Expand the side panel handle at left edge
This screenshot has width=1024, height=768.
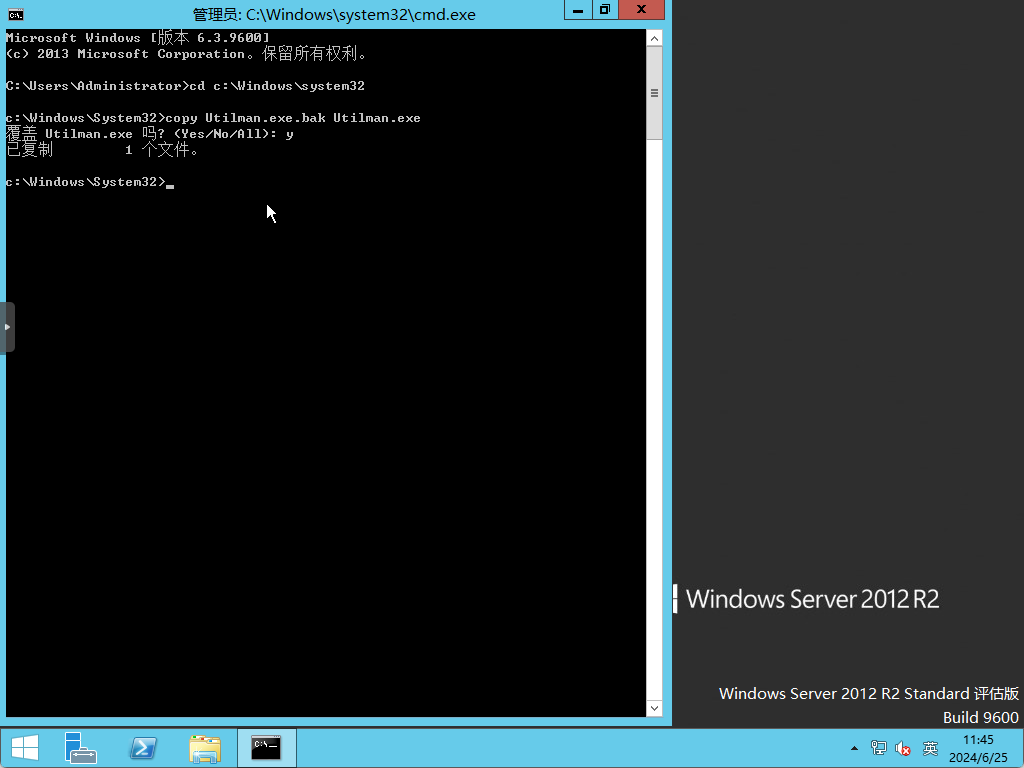(x=7, y=327)
